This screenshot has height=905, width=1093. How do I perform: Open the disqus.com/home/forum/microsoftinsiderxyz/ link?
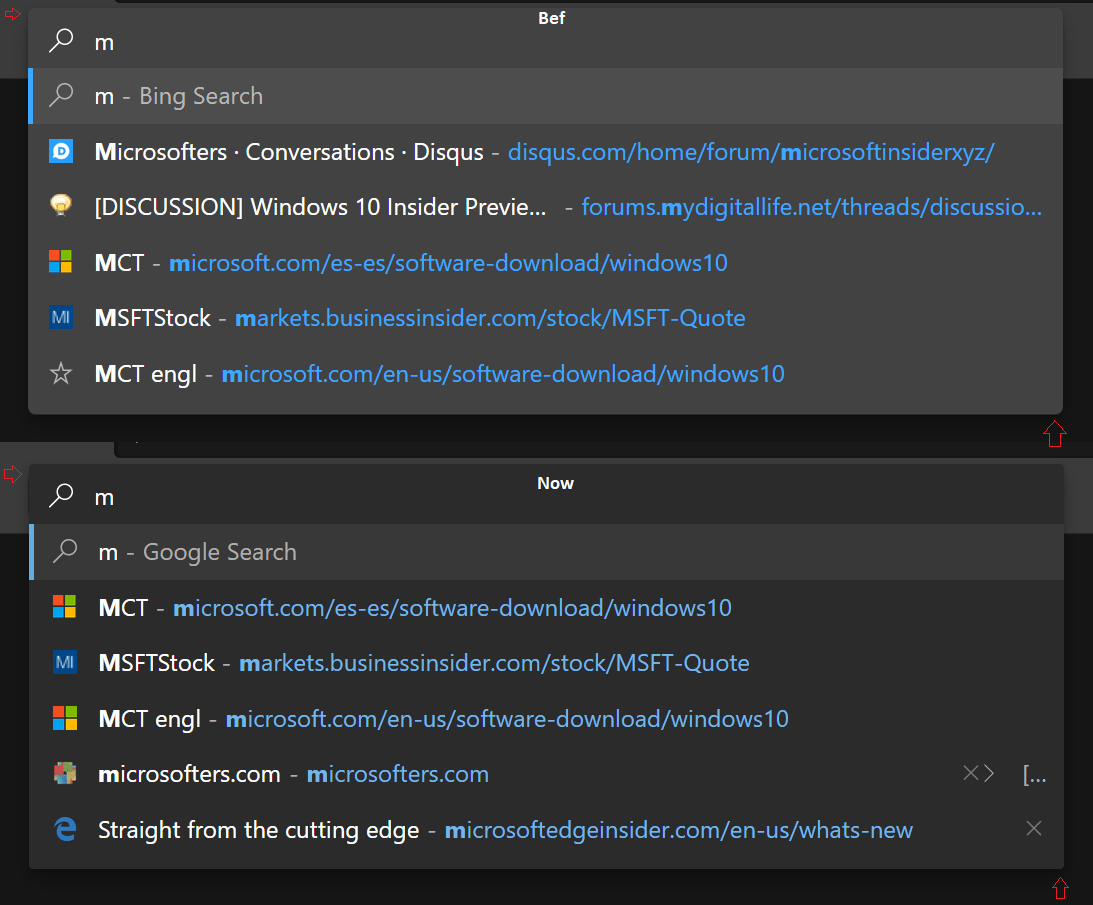(x=751, y=152)
